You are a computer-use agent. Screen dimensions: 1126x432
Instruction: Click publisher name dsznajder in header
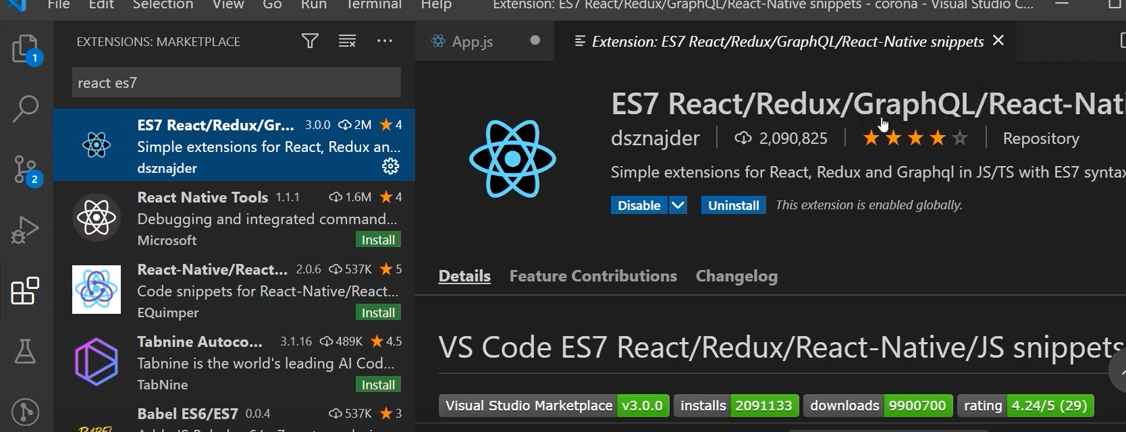655,138
